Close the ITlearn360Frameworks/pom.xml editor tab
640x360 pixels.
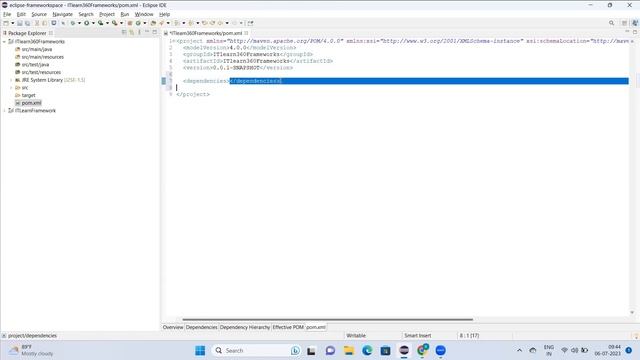[246, 33]
